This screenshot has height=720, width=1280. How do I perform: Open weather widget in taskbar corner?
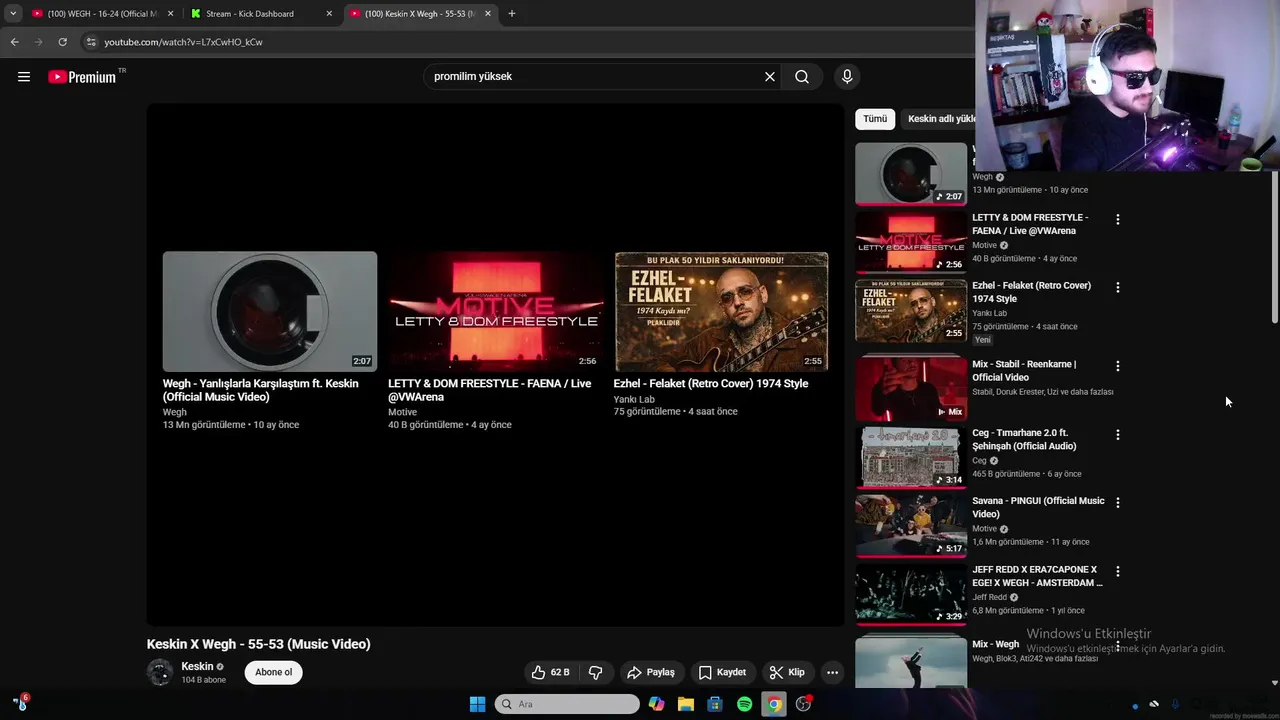tap(20, 704)
